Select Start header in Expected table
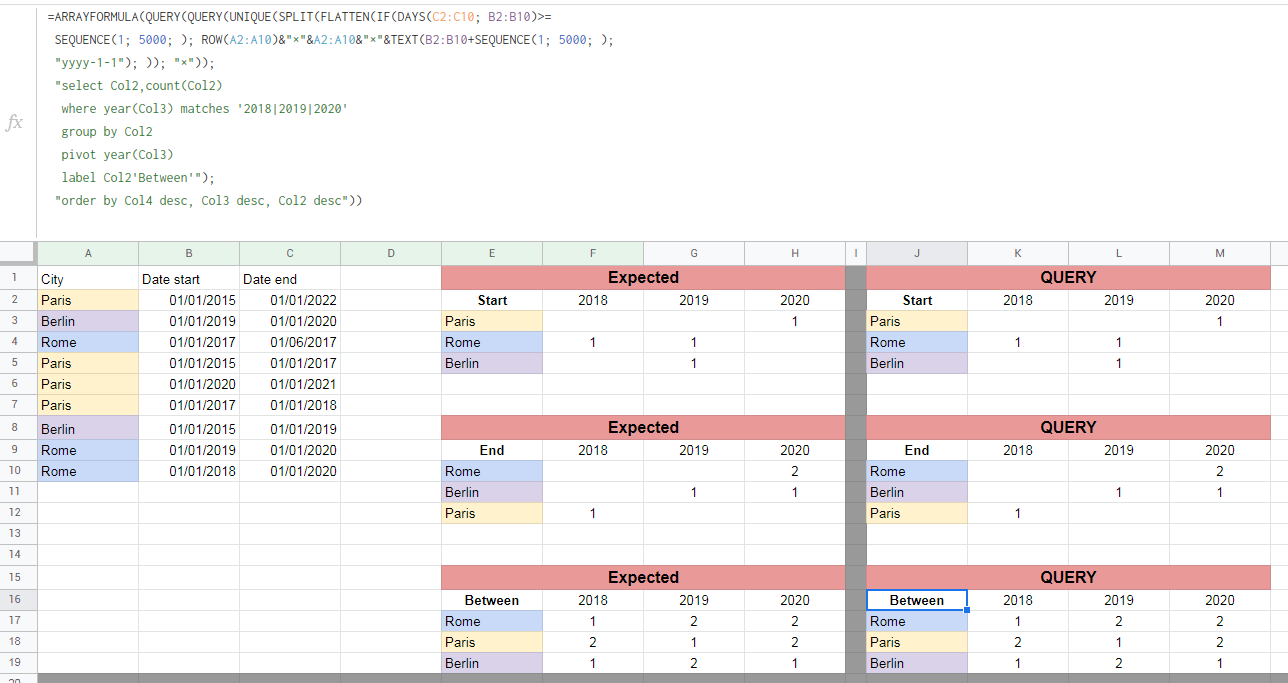Viewport: 1288px width, 683px height. point(492,300)
